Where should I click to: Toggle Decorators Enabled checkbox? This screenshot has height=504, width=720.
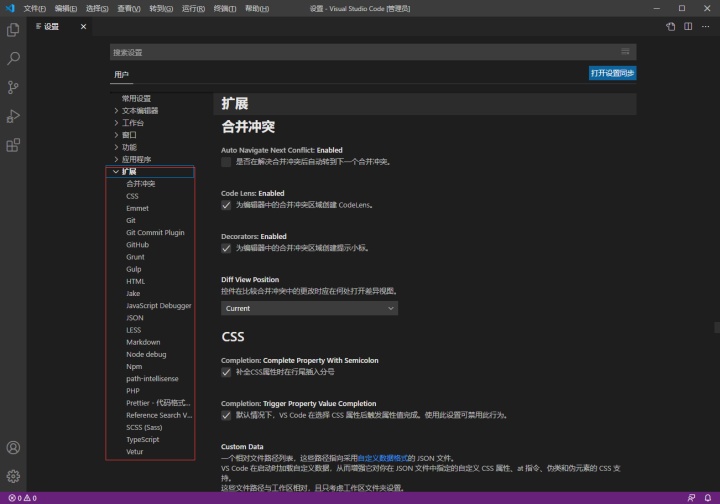click(226, 248)
